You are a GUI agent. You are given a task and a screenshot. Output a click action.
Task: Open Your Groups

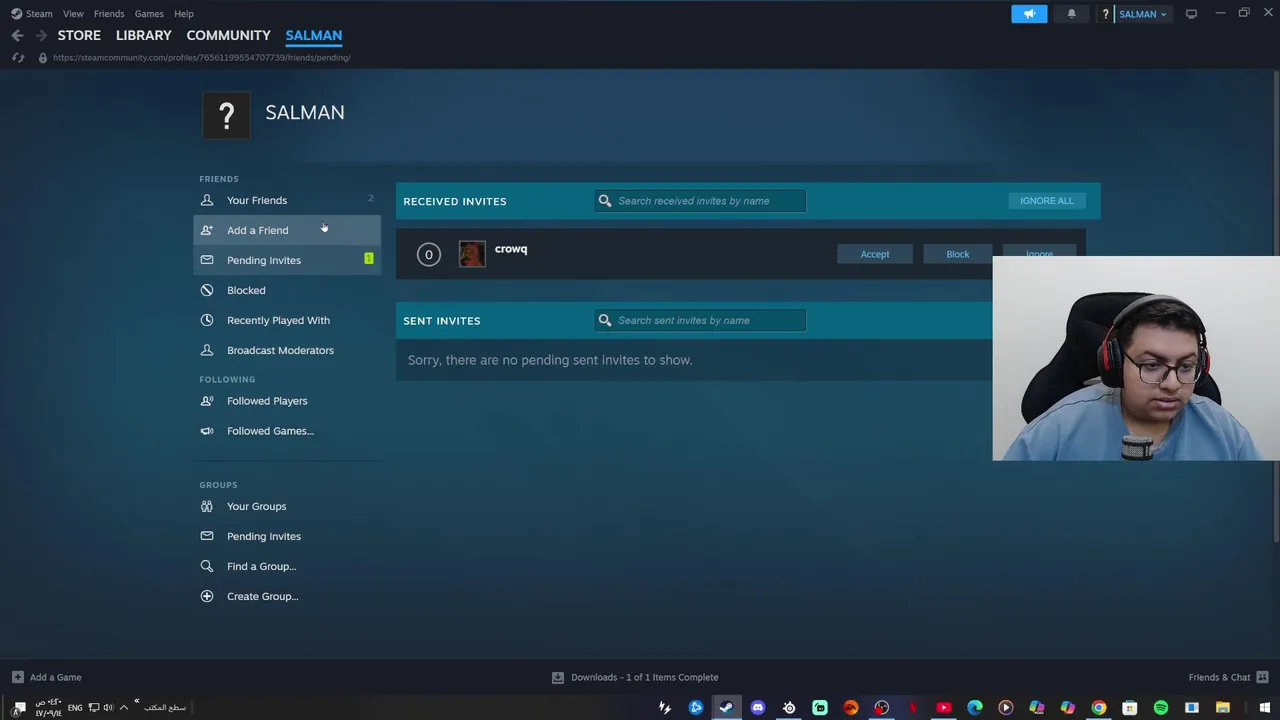[287, 506]
